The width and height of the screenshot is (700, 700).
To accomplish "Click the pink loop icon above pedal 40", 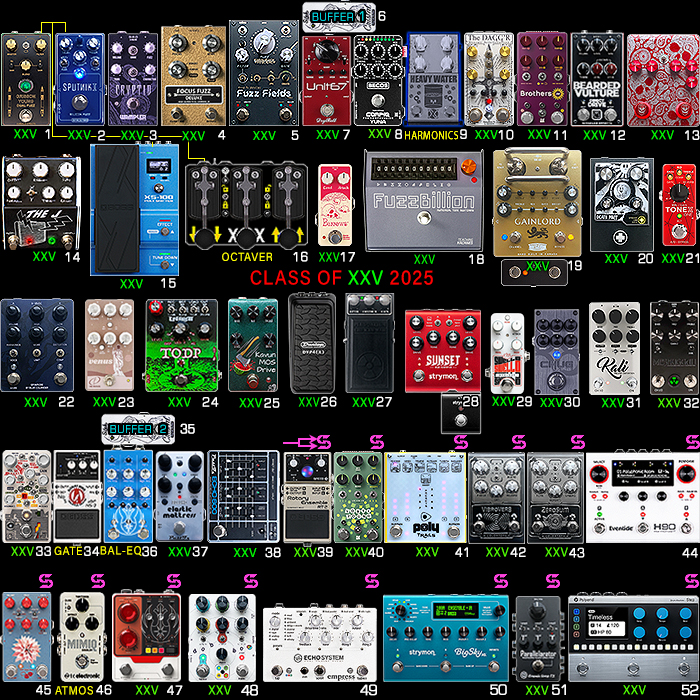I will (377, 442).
